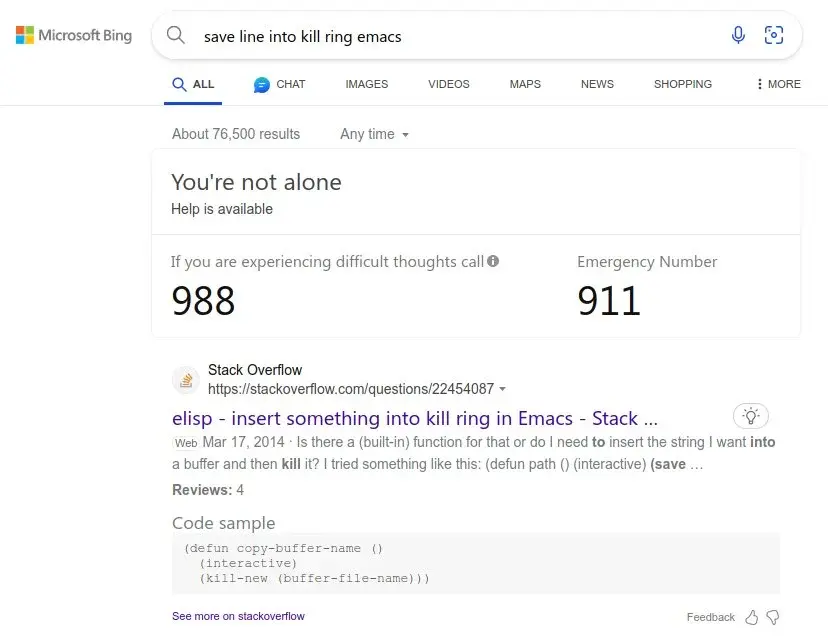This screenshot has width=828, height=641.
Task: Click the magnifier search icon in search box
Action: pyautogui.click(x=176, y=36)
